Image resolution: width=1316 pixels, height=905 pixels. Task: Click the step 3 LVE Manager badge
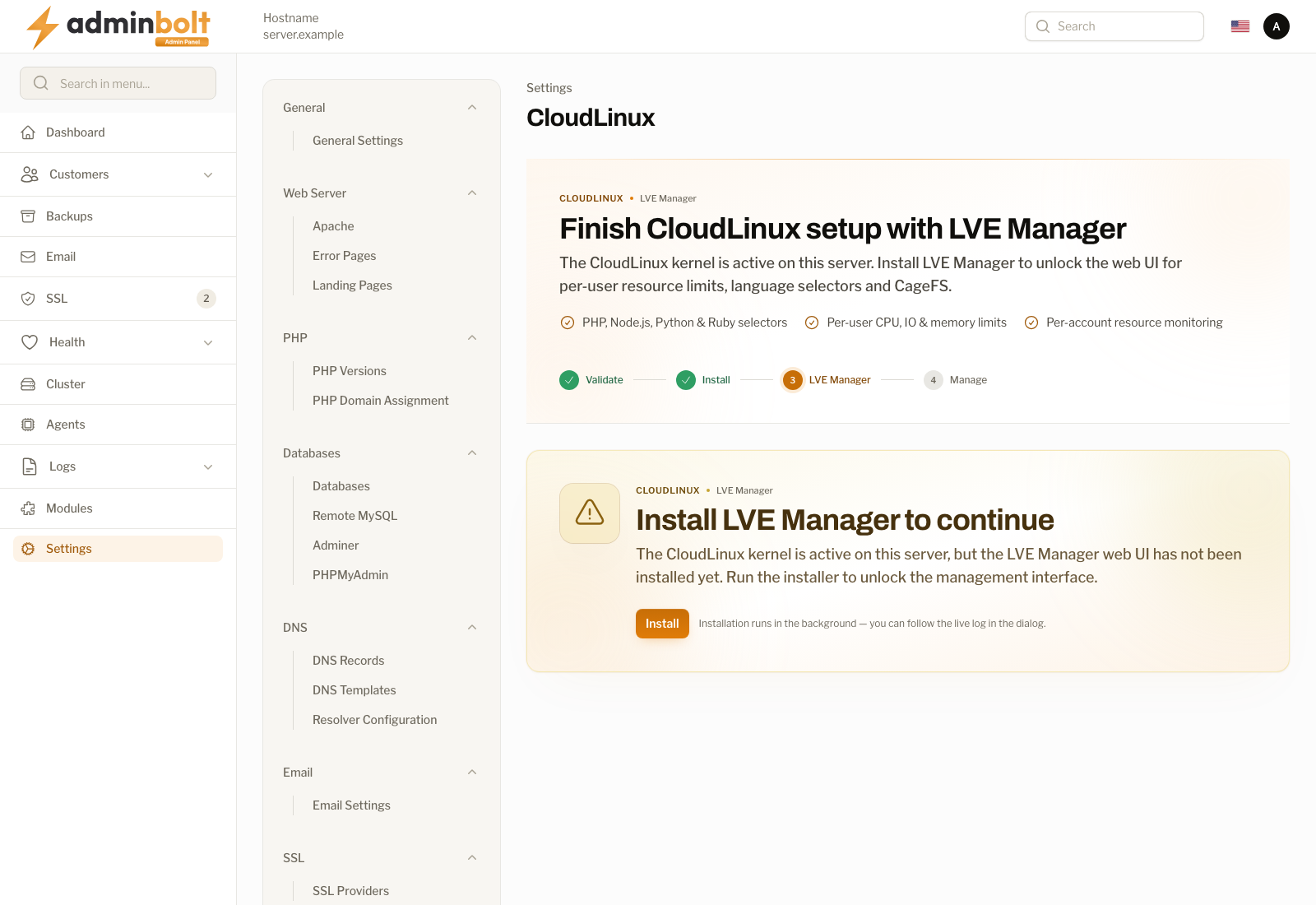click(x=792, y=380)
